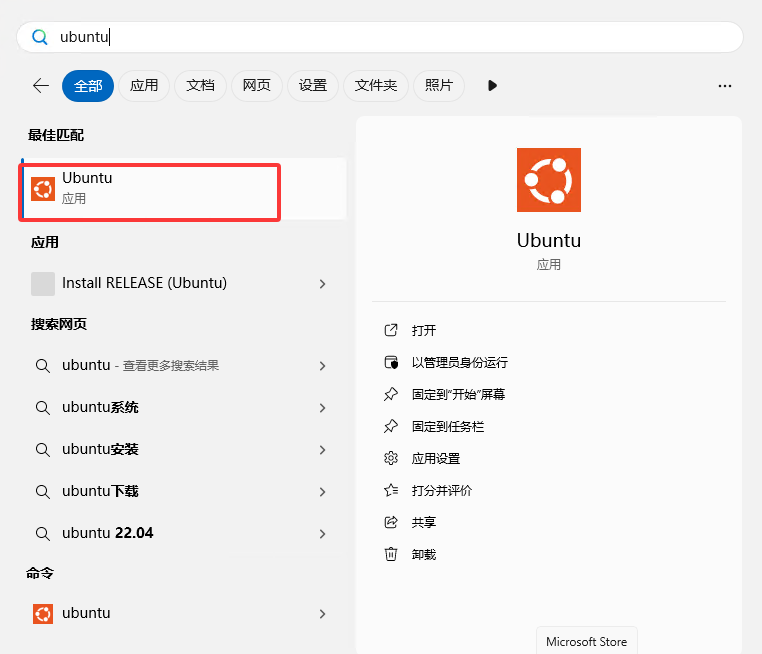762x654 pixels.
Task: Expand chevron for ubuntu下载
Action: (322, 492)
